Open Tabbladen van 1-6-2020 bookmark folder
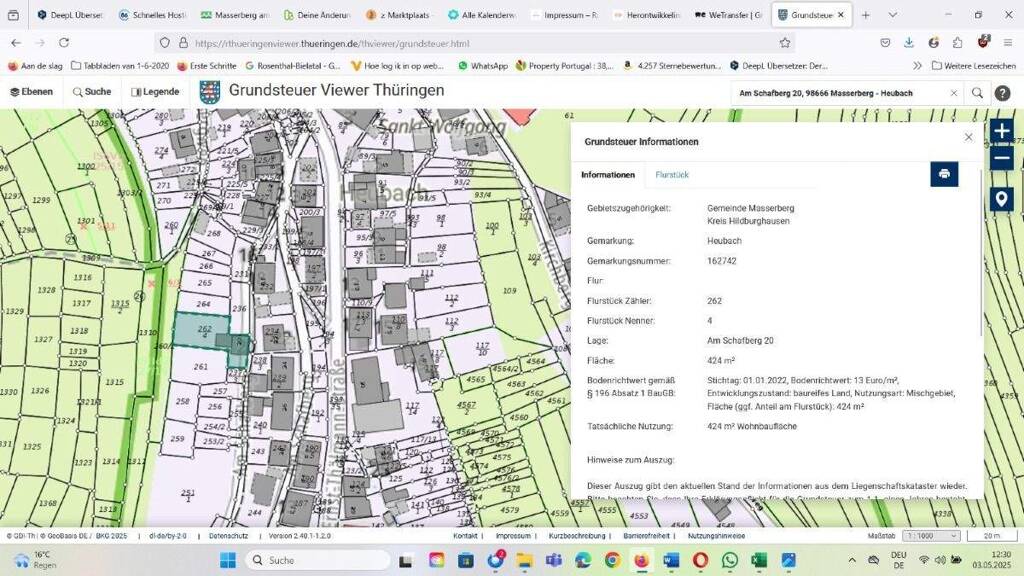 (119, 66)
